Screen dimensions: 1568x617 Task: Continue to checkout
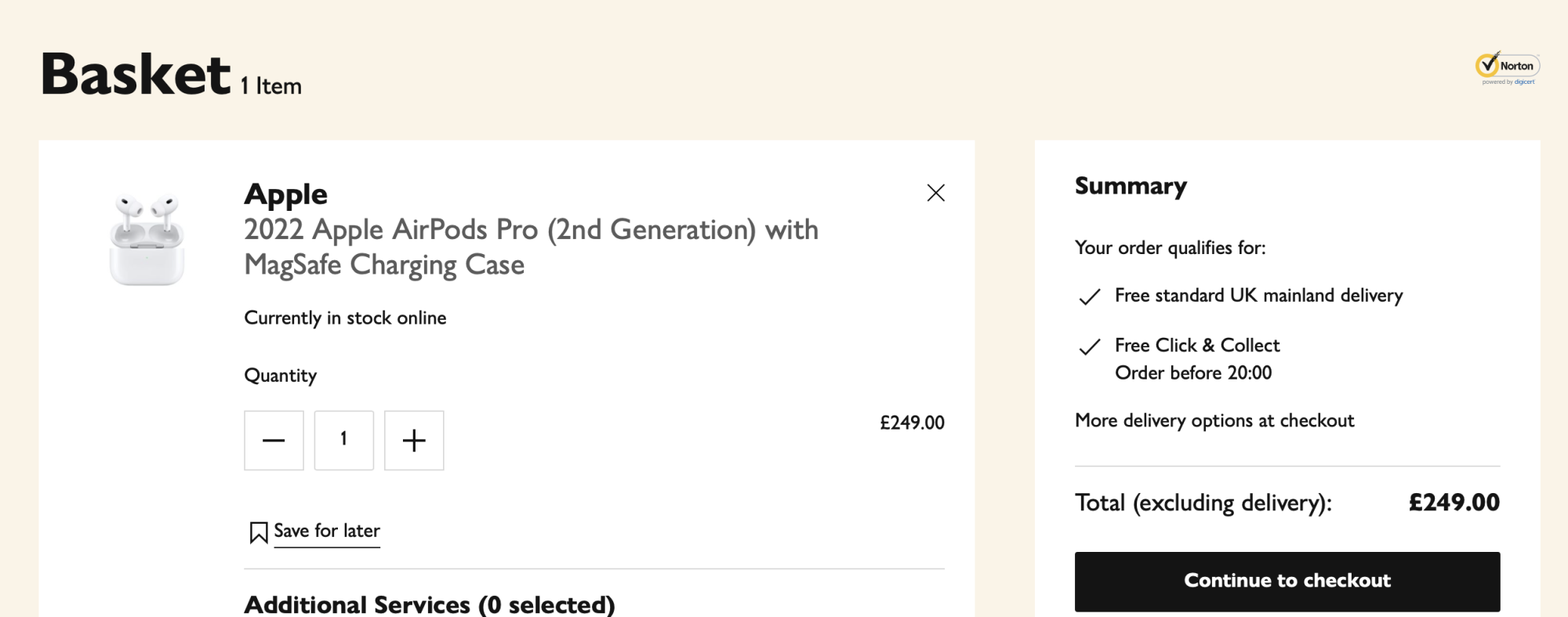tap(1287, 581)
